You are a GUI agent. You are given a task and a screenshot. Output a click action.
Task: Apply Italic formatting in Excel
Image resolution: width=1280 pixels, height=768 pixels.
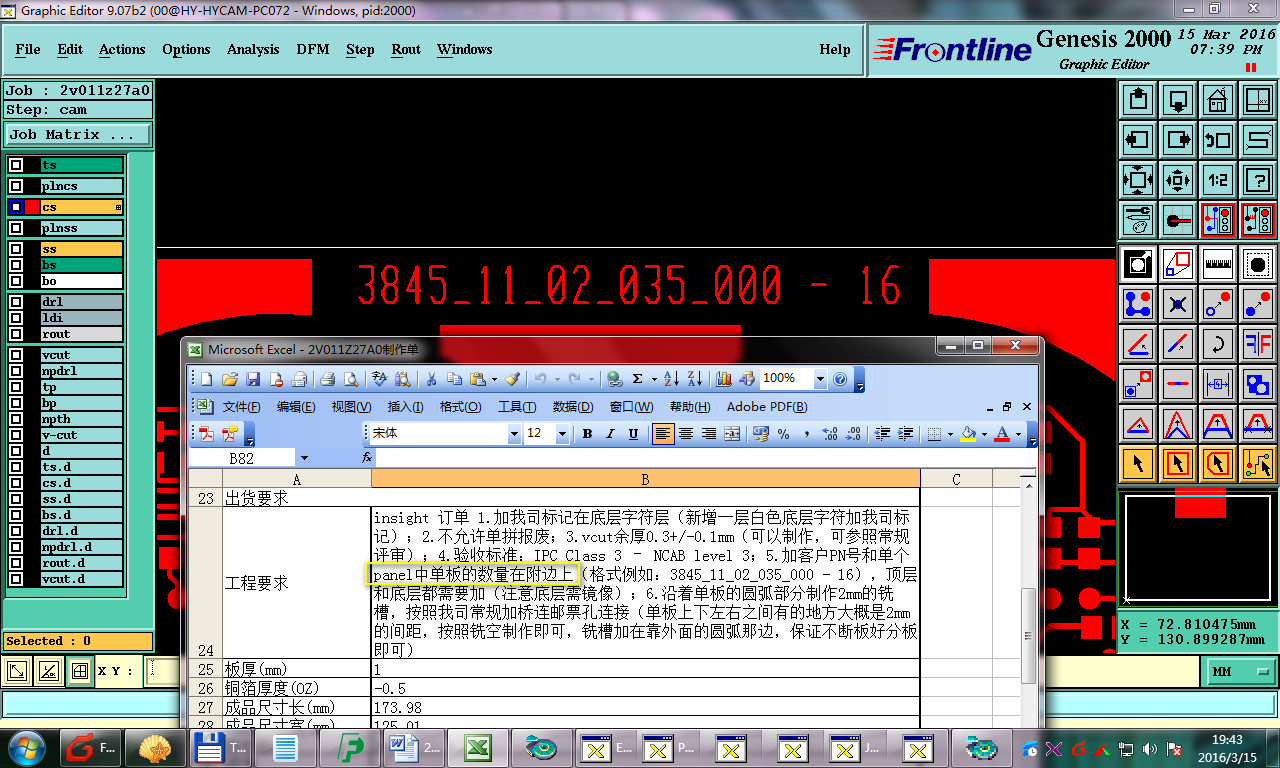tap(610, 433)
